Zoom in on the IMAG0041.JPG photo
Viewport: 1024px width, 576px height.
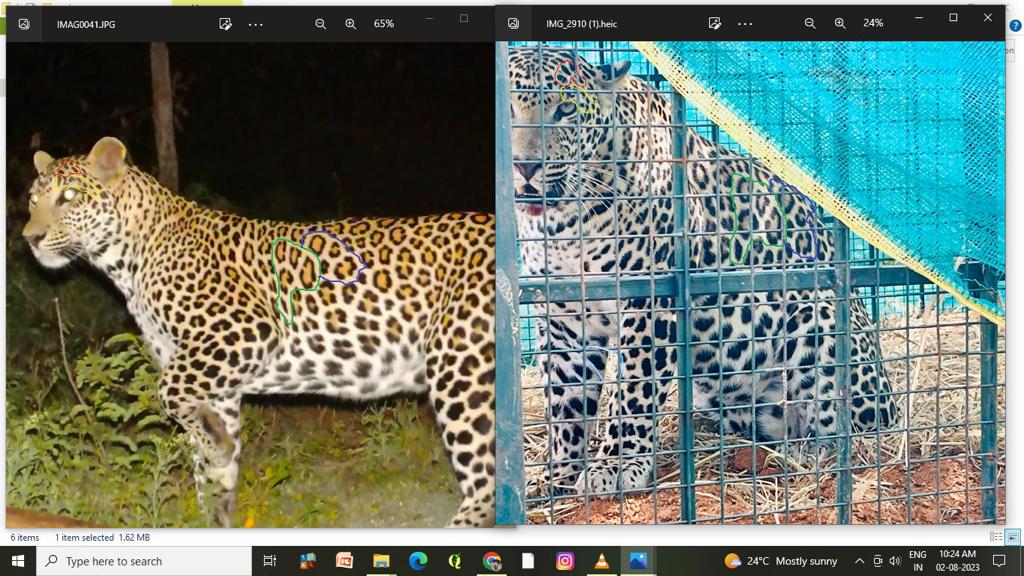[351, 24]
